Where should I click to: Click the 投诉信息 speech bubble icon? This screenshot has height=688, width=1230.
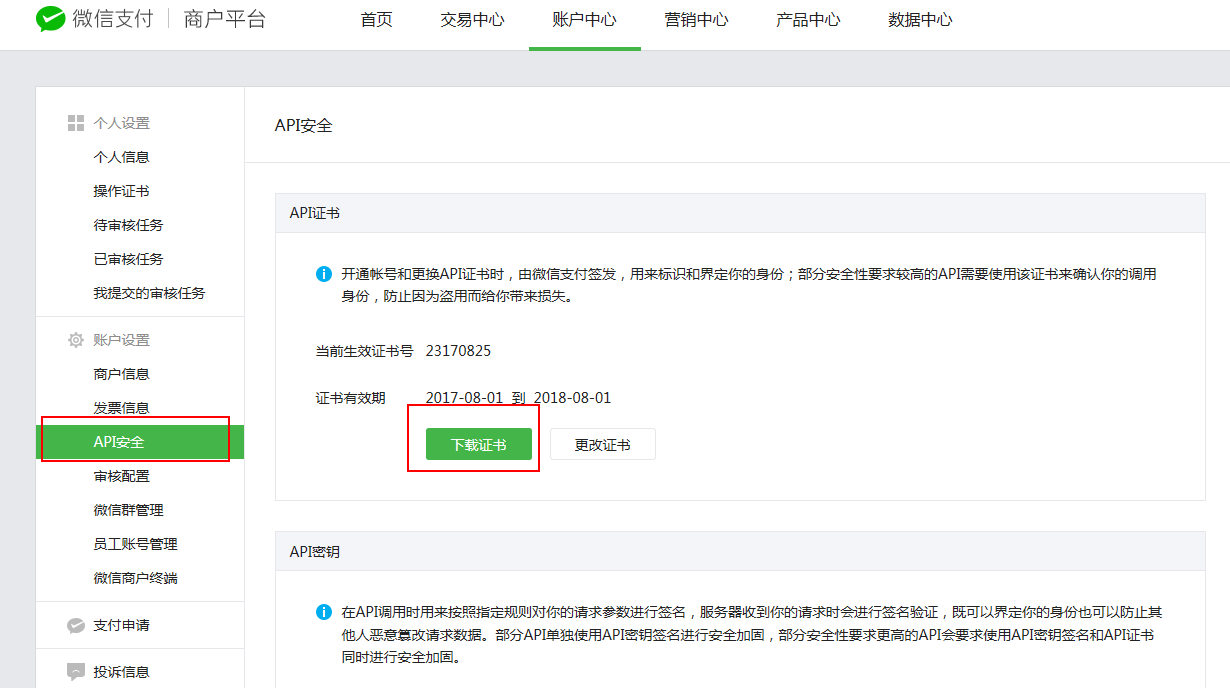pyautogui.click(x=75, y=671)
